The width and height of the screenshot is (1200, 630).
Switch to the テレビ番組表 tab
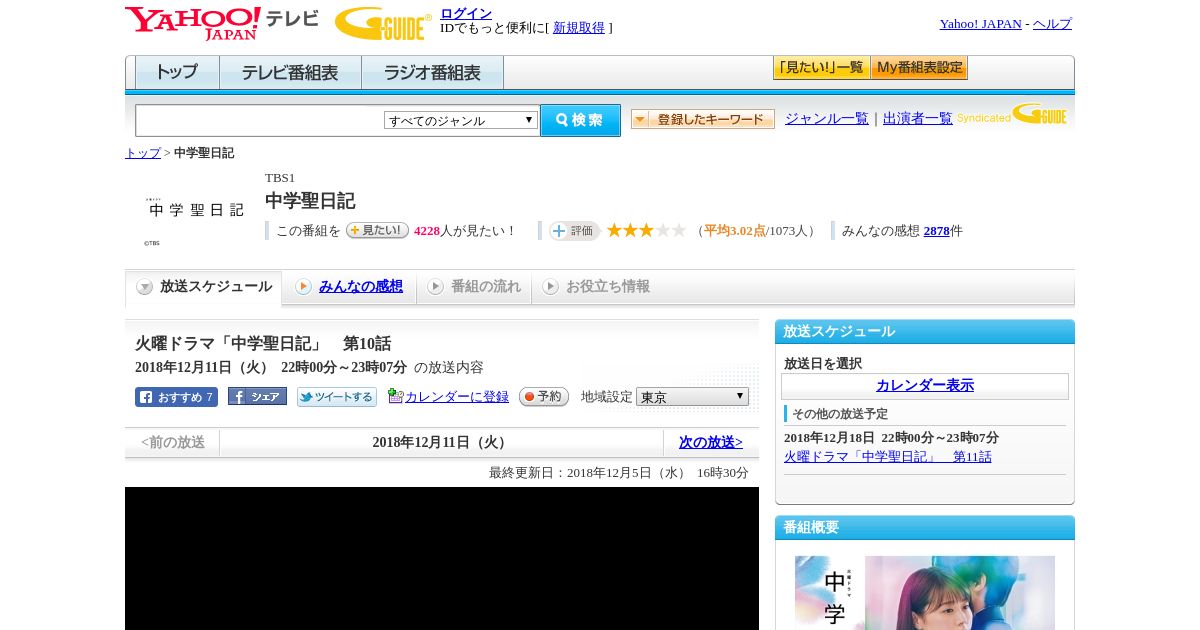[290, 73]
